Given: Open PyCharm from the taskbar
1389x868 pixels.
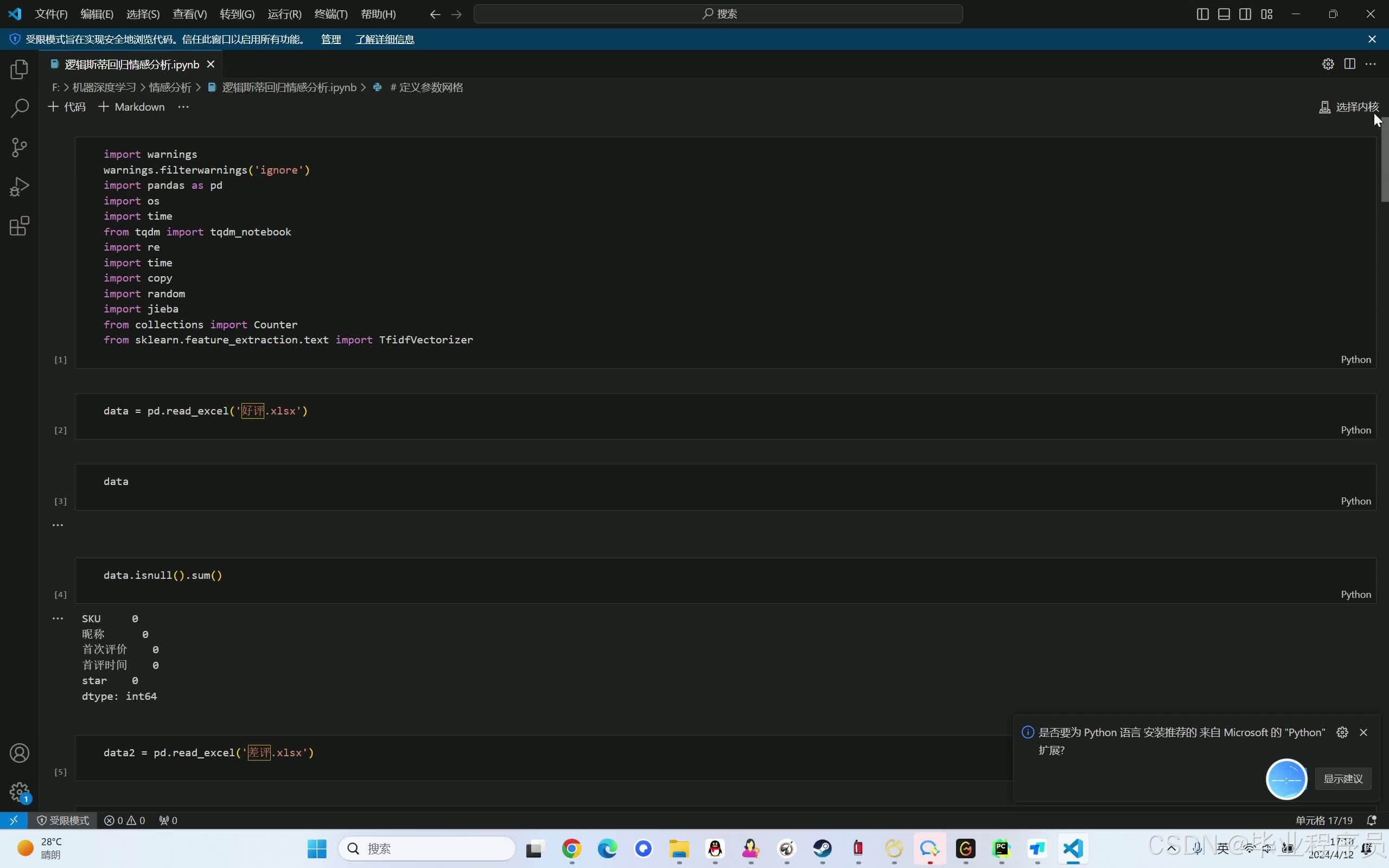Looking at the screenshot, I should (1001, 848).
